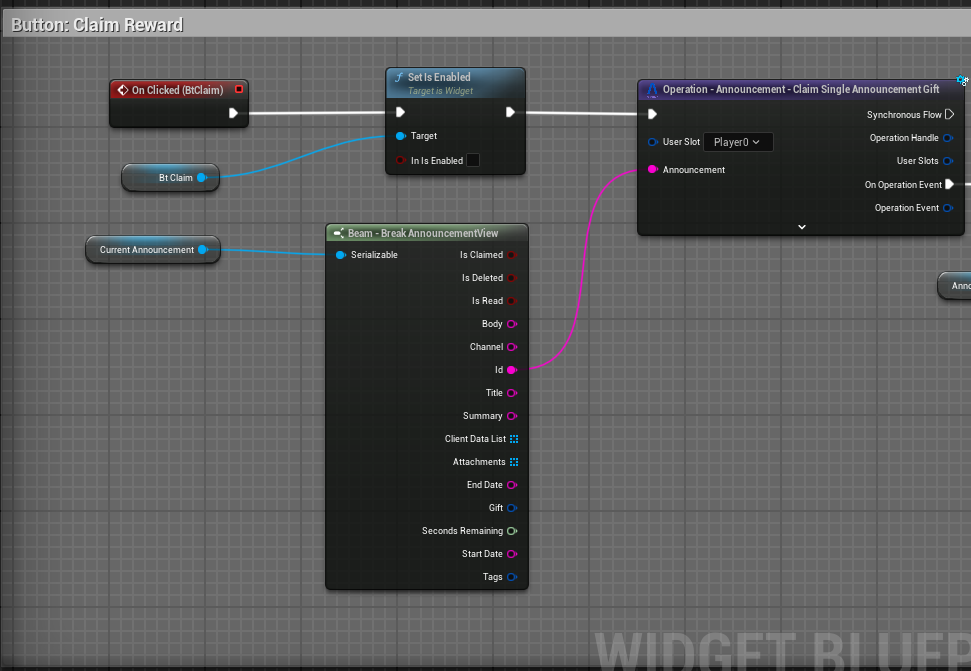Click the Announcement input pin
The image size is (971, 671).
pos(653,170)
